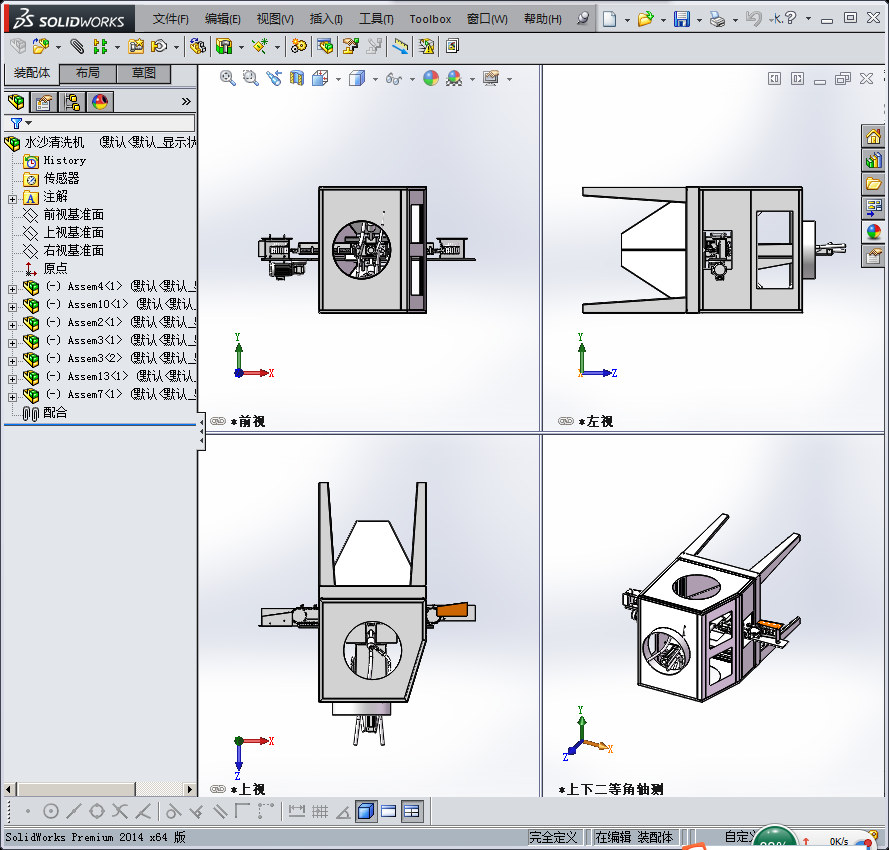Click the Instant3D icon in toolbar

click(x=400, y=46)
